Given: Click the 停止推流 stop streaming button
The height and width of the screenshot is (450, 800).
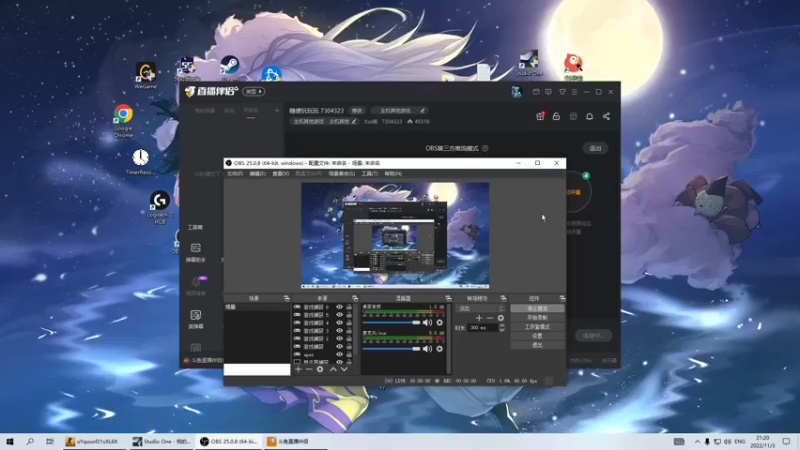Looking at the screenshot, I should point(537,308).
